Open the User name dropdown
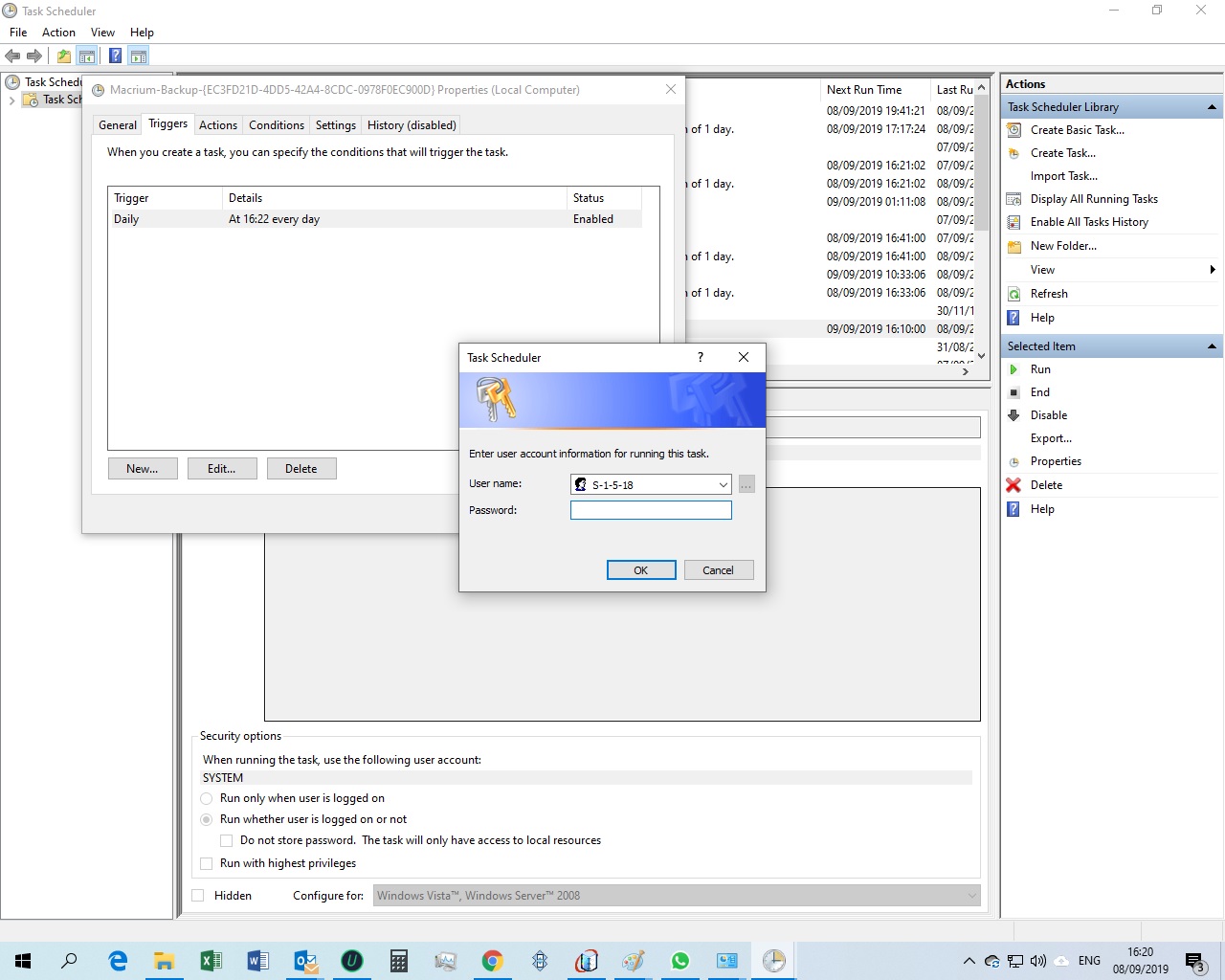The height and width of the screenshot is (980, 1225). (x=723, y=484)
